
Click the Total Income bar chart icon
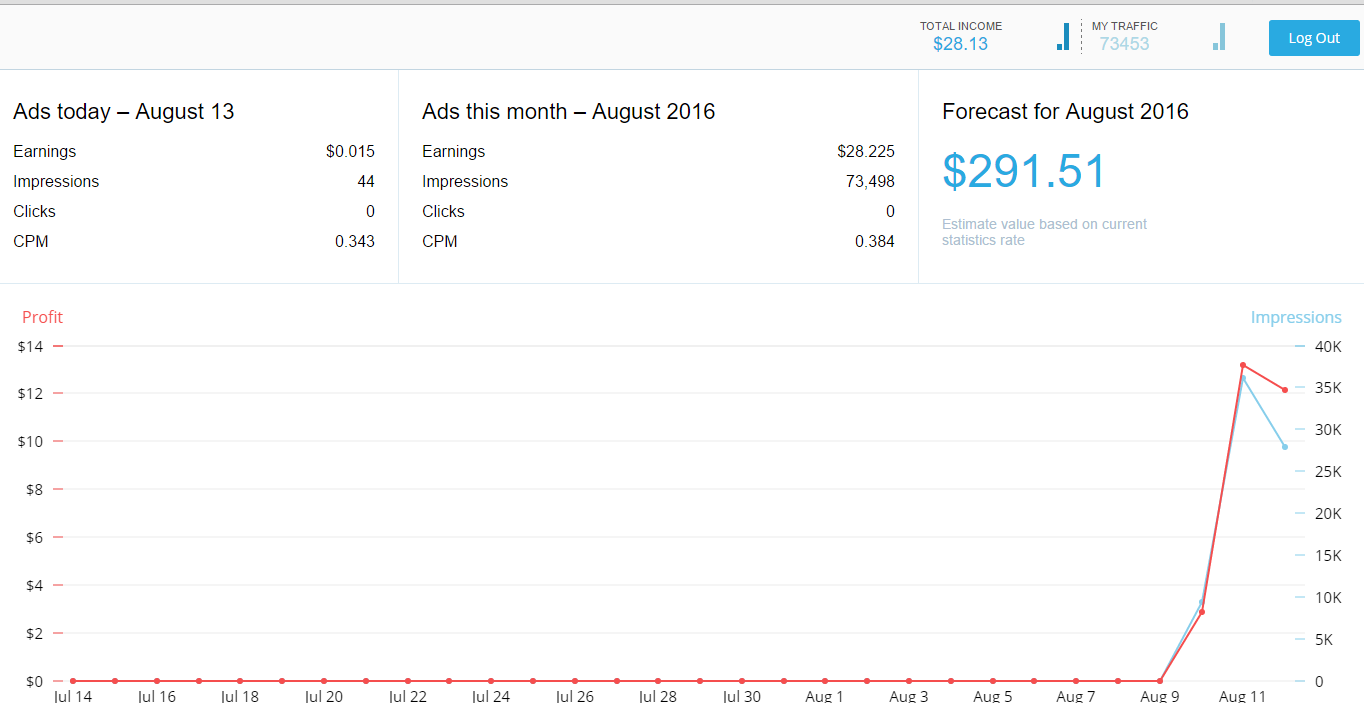tap(1063, 37)
